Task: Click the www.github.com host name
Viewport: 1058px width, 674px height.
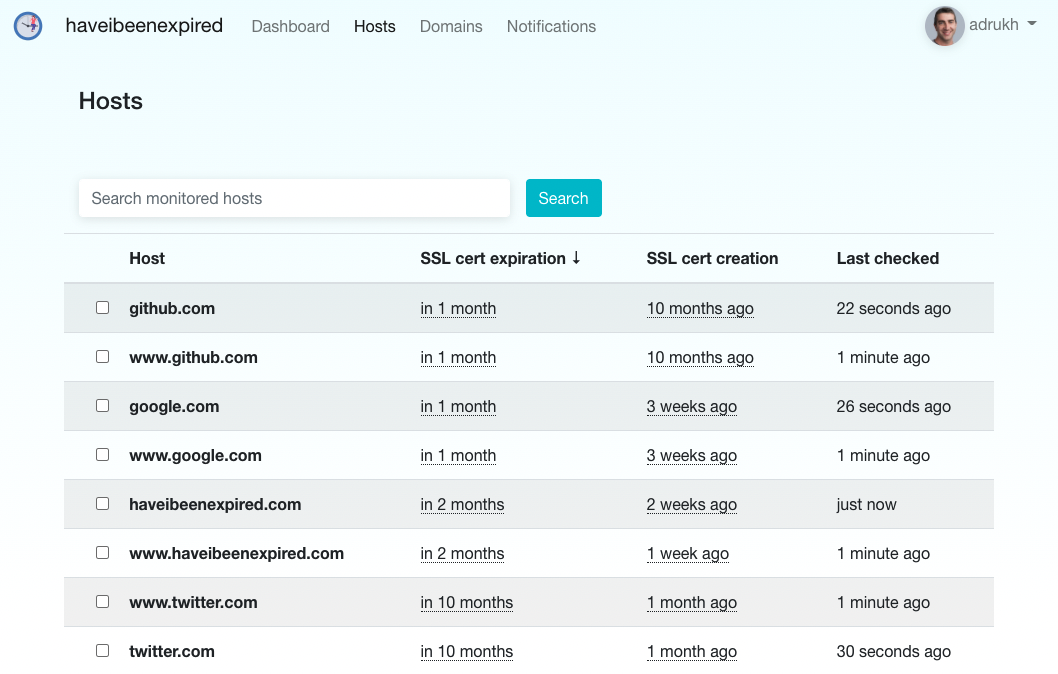Action: point(194,358)
